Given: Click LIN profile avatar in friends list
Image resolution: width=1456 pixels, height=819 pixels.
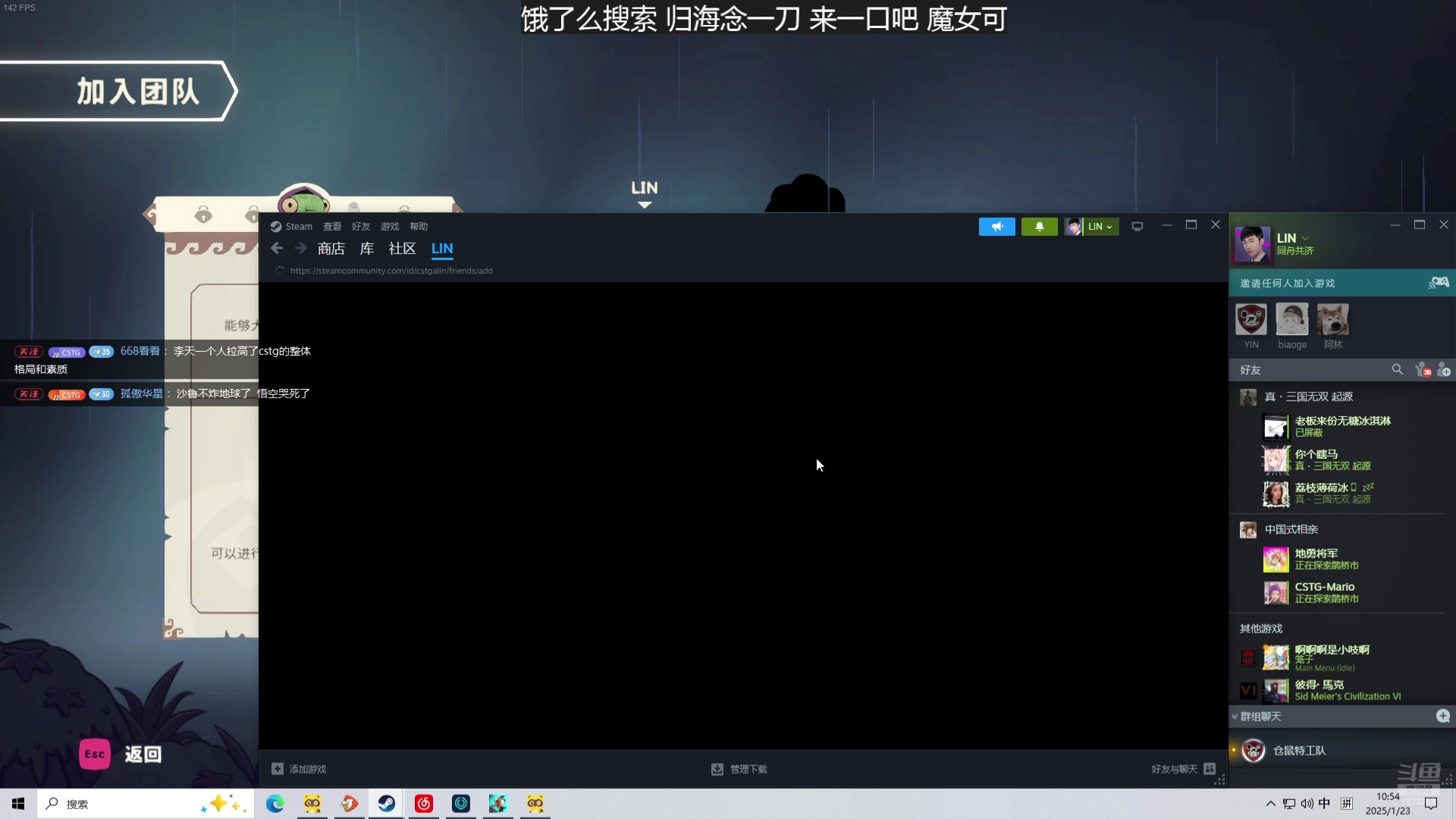Looking at the screenshot, I should (x=1253, y=244).
